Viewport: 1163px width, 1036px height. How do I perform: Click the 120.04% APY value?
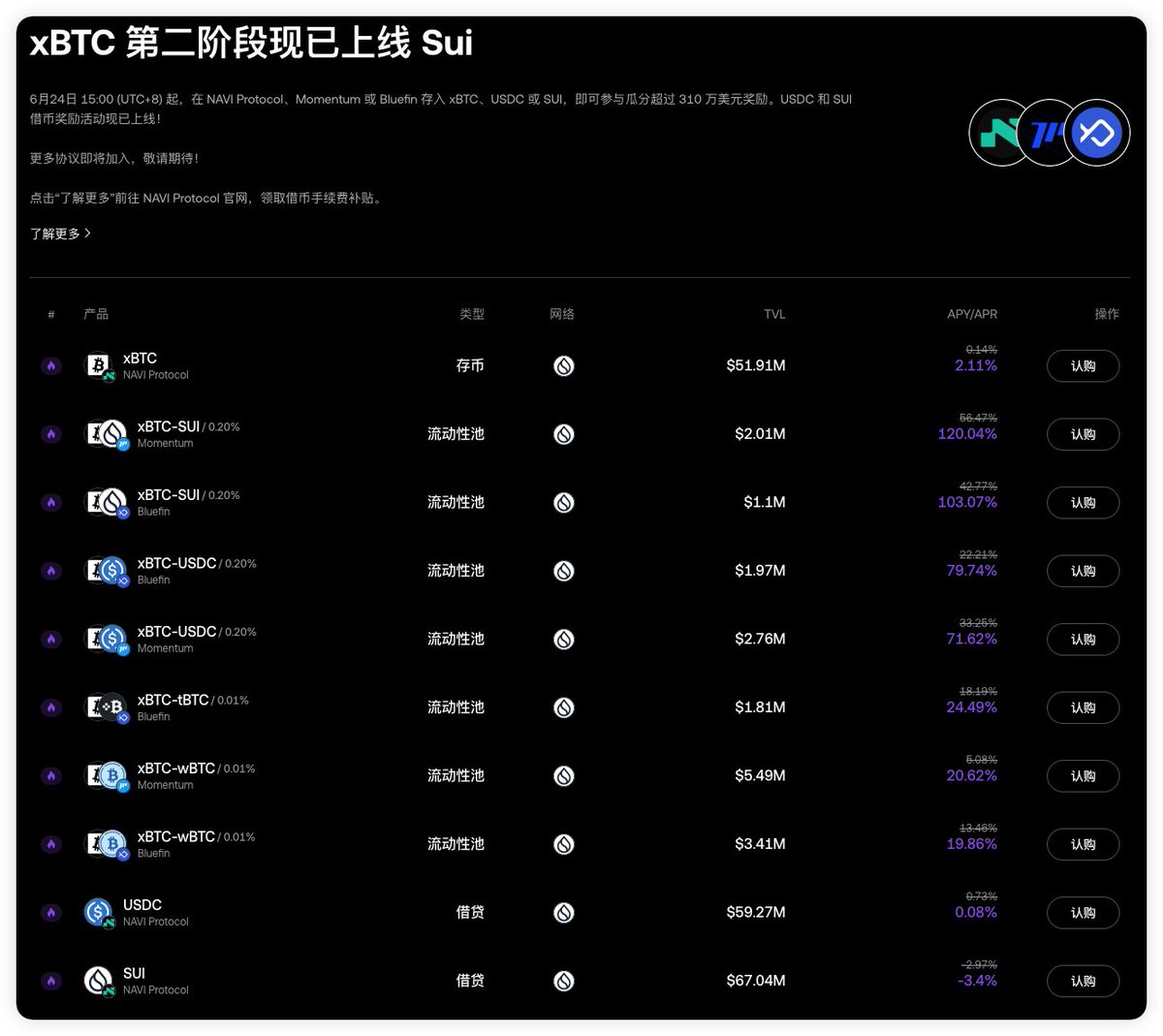point(967,434)
